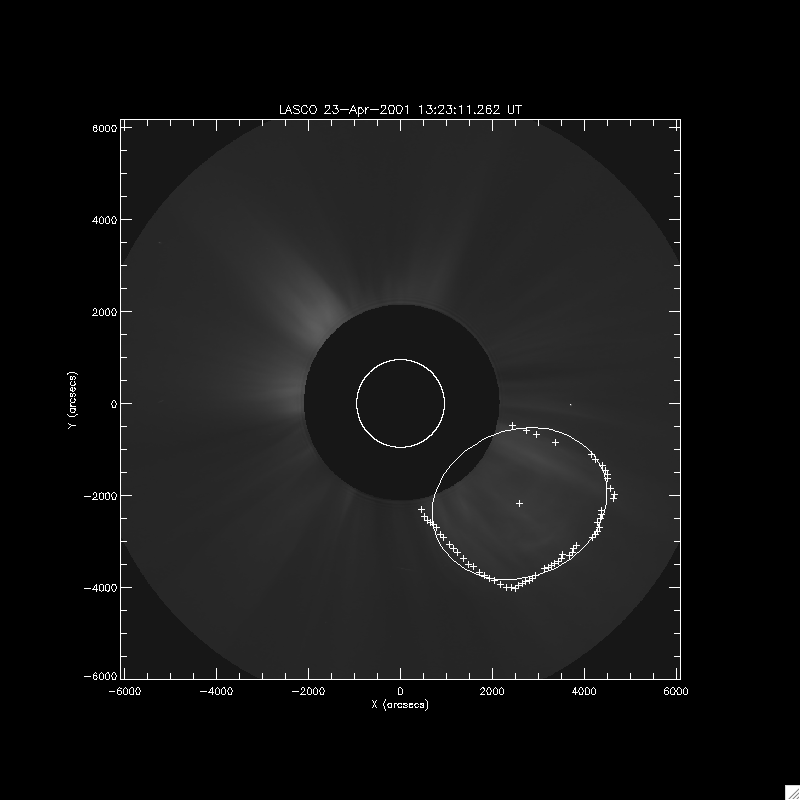Select the plus marker at the fitted ellipse's center

(x=519, y=503)
